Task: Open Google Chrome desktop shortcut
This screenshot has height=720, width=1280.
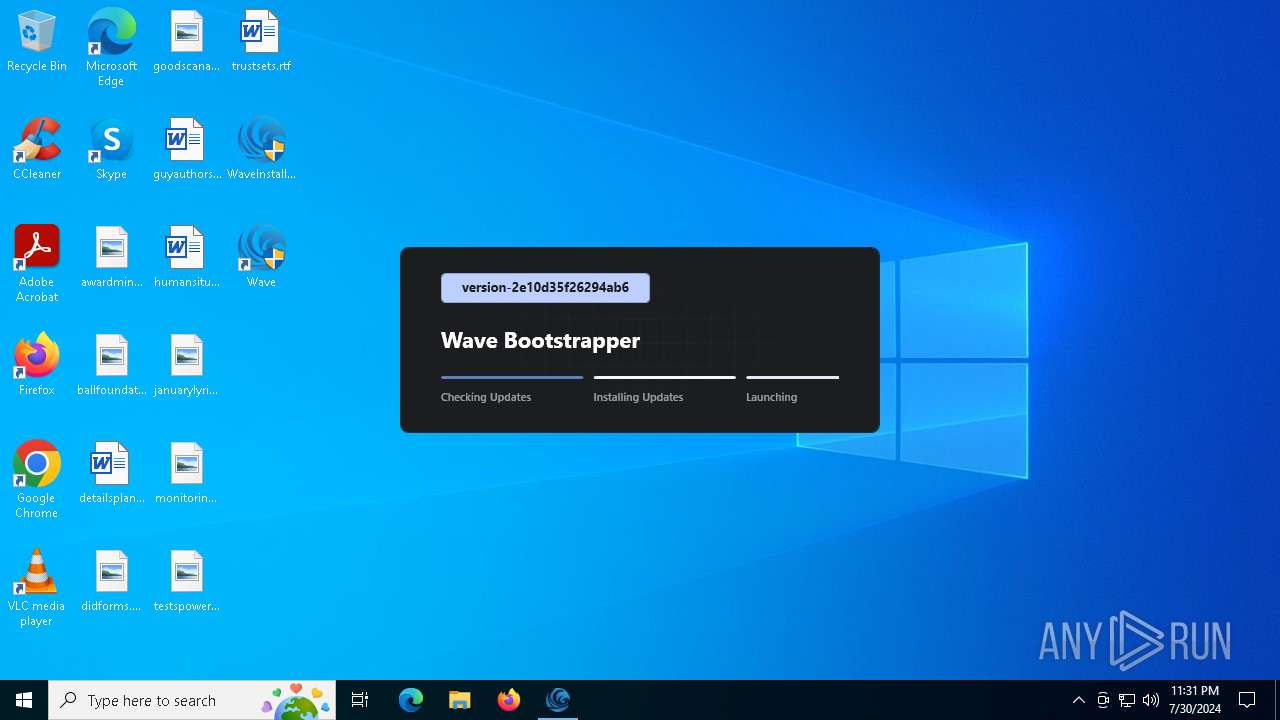Action: [x=37, y=480]
